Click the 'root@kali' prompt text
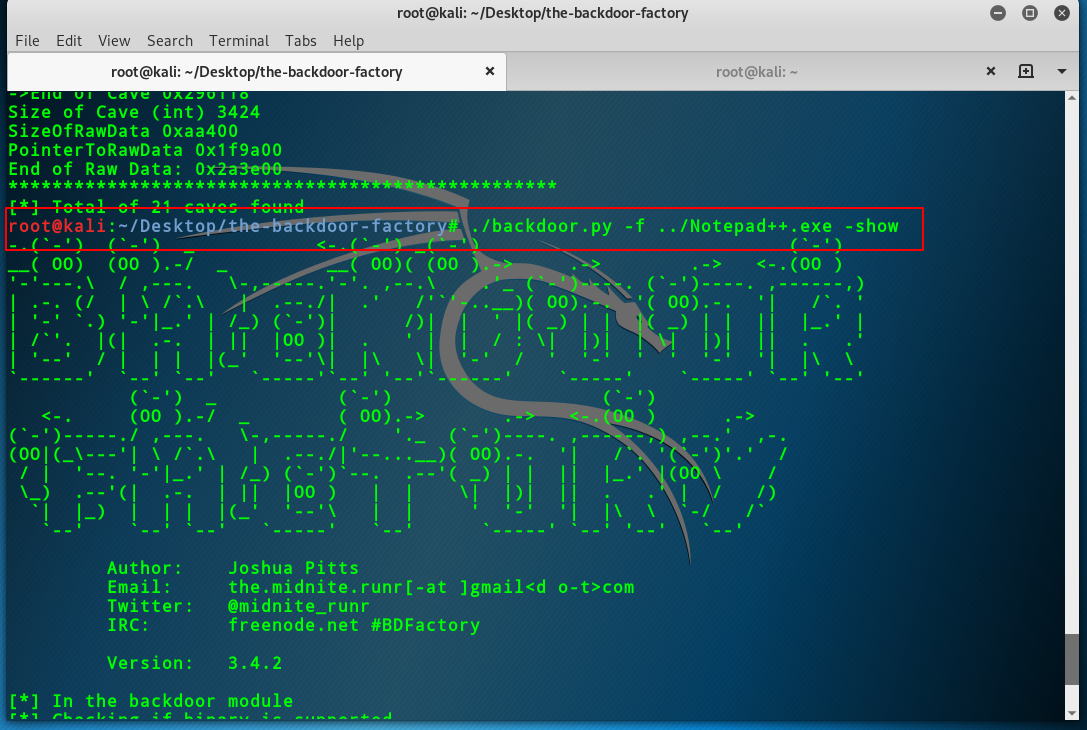Viewport: 1087px width, 730px height. pos(57,226)
